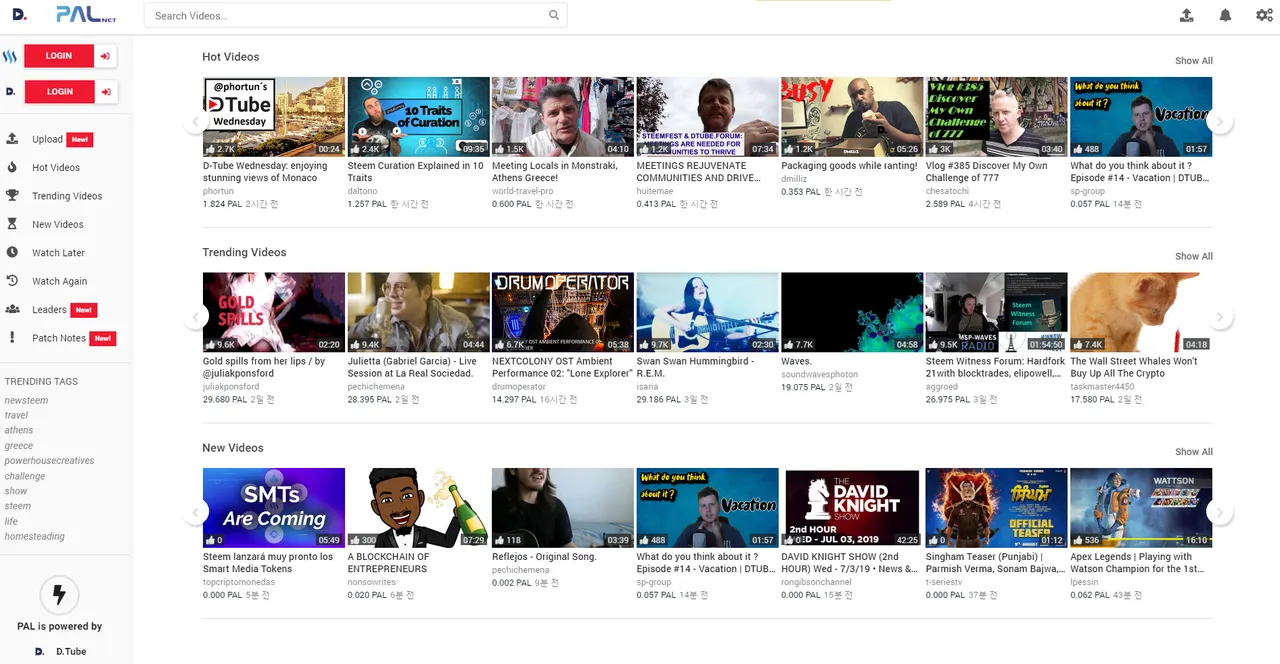
Task: Click the search magnifier icon
Action: [554, 15]
